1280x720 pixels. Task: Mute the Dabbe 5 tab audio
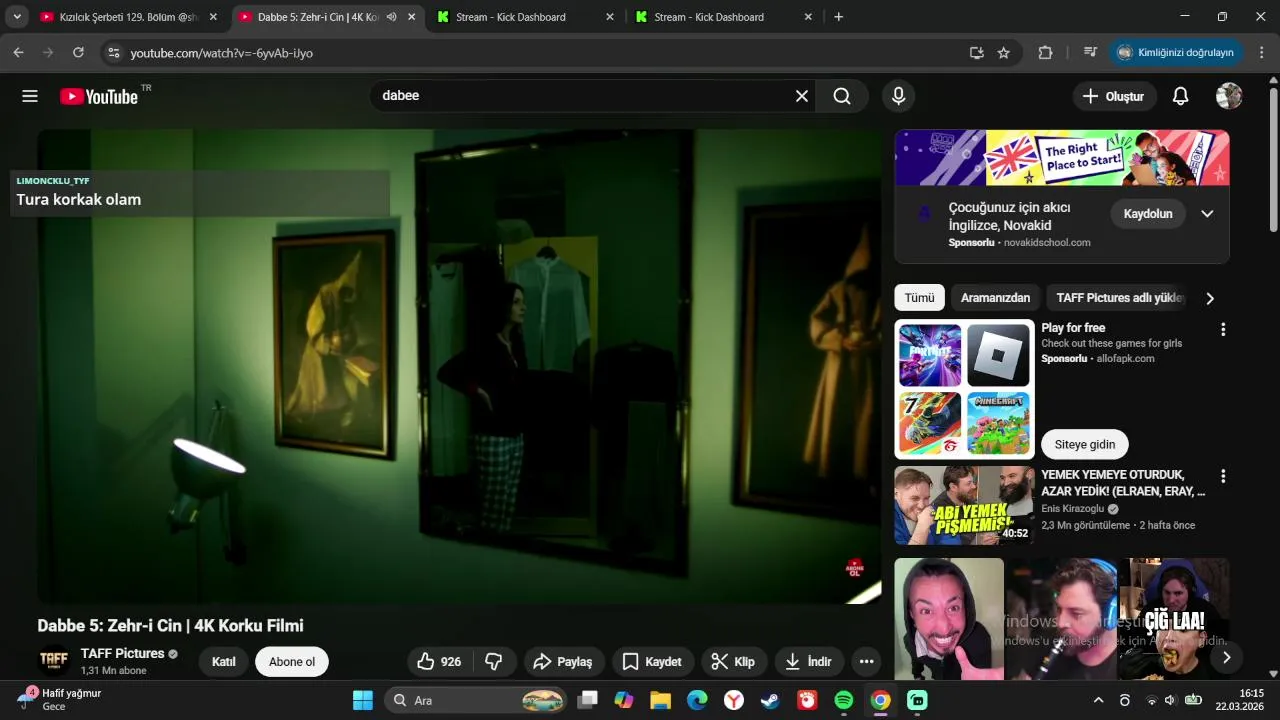(x=392, y=17)
